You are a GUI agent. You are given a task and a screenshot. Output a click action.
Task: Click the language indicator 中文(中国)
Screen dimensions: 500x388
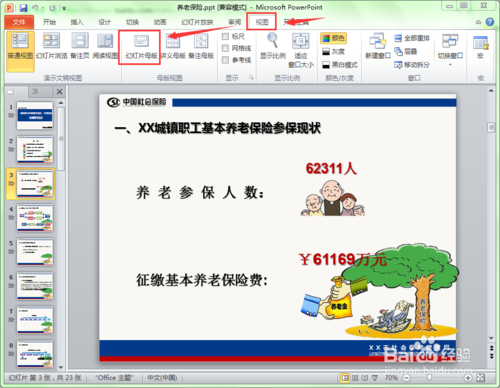click(x=162, y=378)
